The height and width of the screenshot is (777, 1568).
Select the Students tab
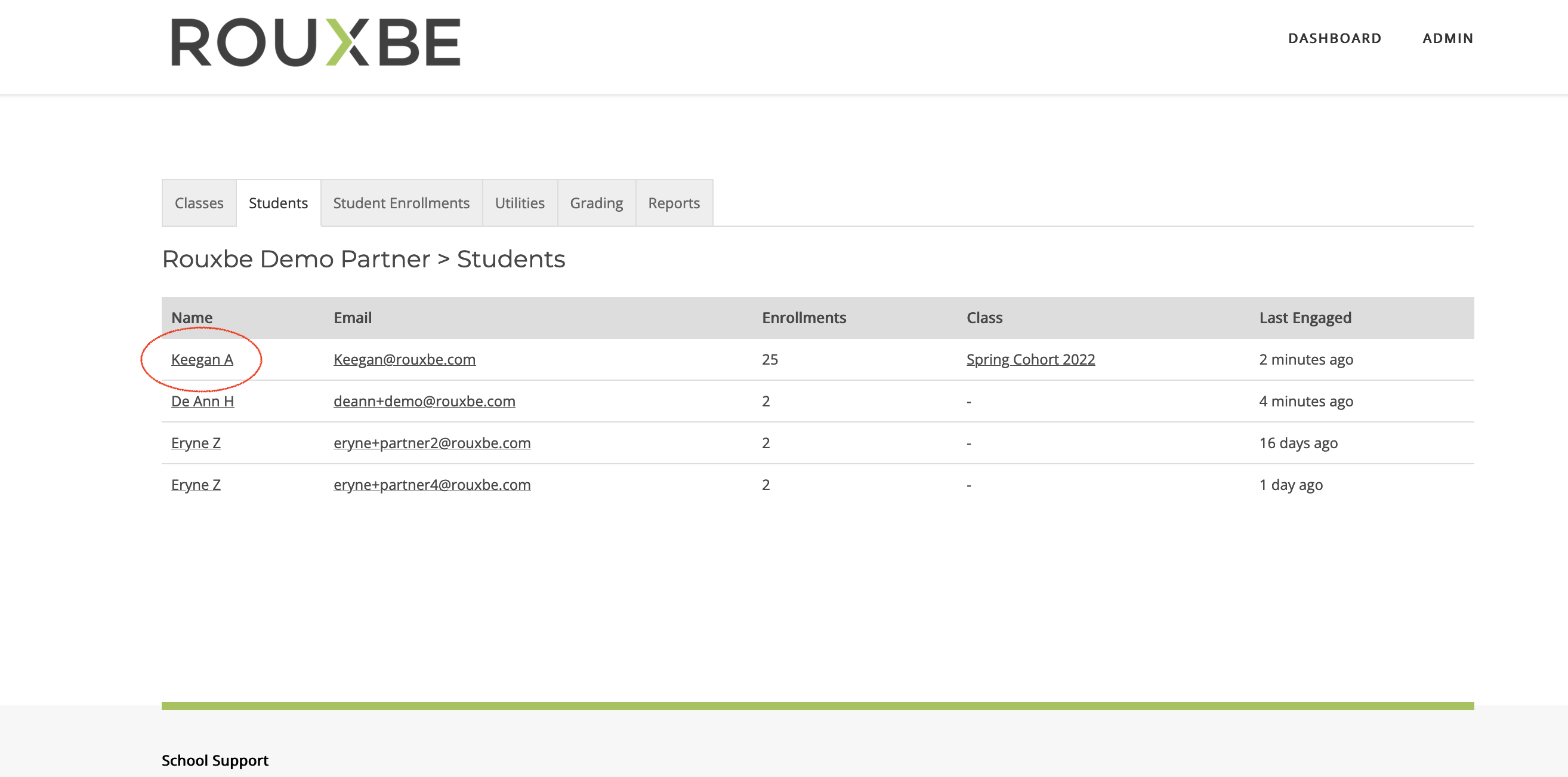[278, 203]
